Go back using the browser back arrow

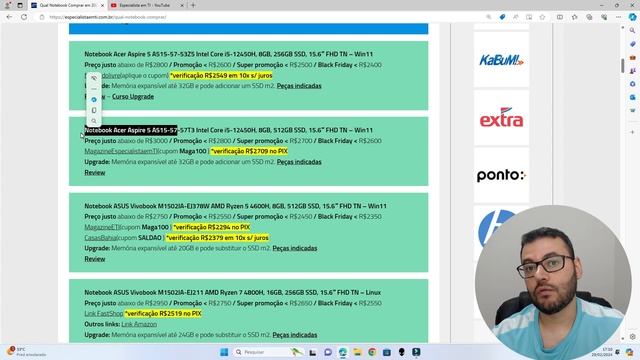tap(9, 17)
